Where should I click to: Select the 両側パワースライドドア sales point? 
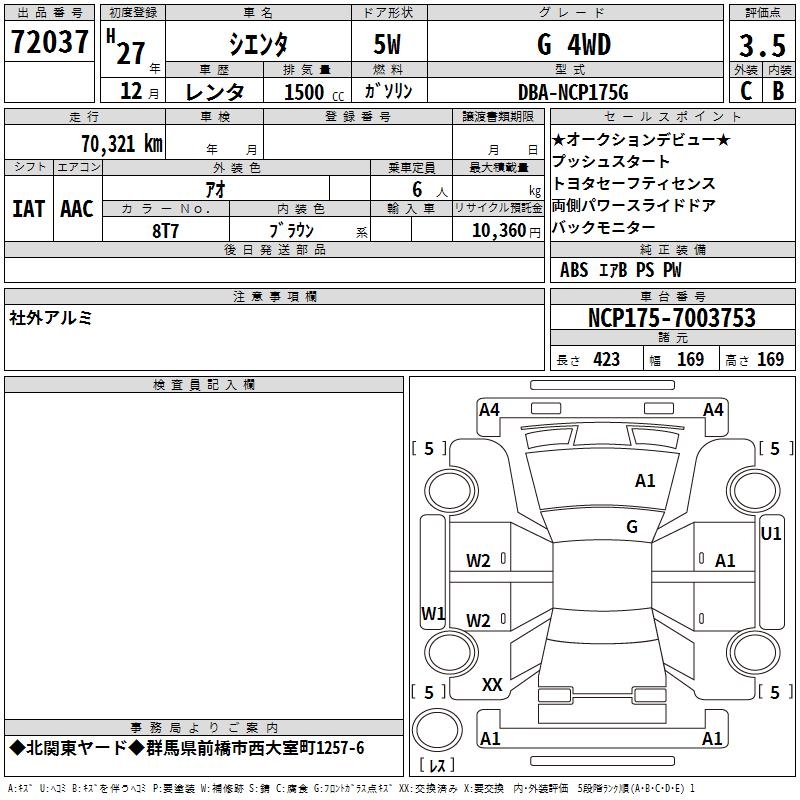pos(633,205)
